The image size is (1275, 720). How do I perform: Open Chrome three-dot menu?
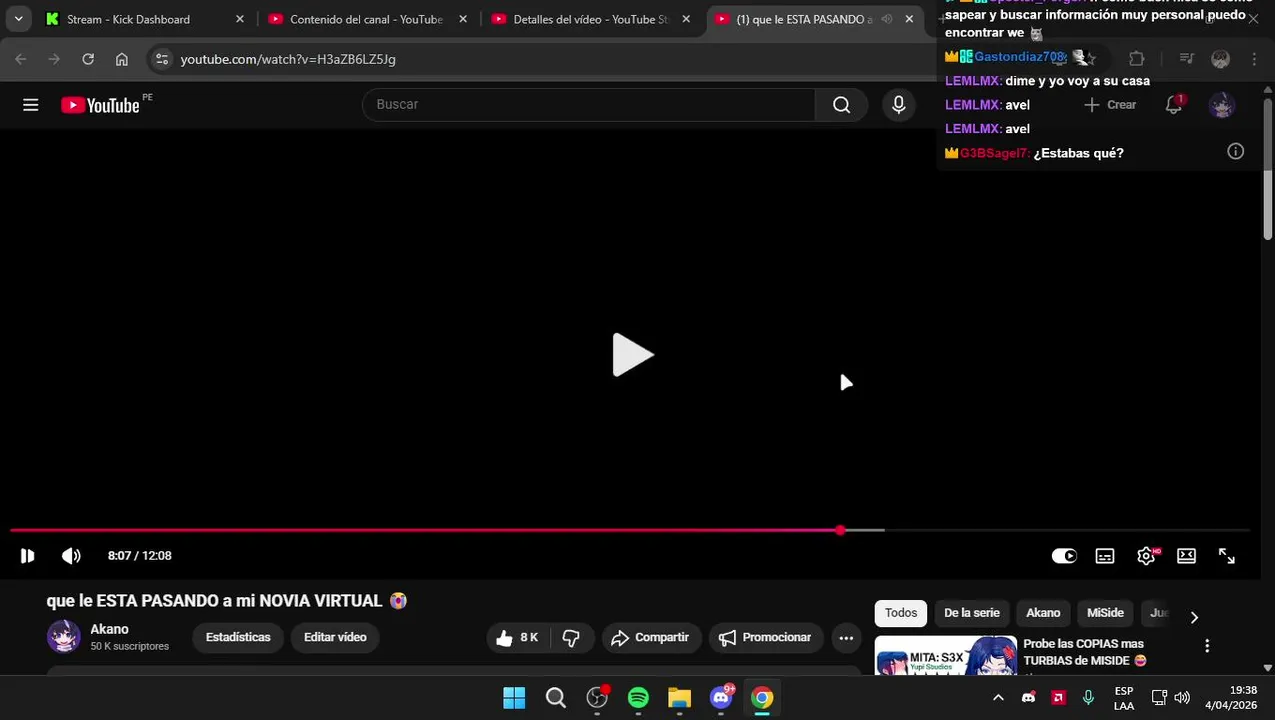[1254, 59]
